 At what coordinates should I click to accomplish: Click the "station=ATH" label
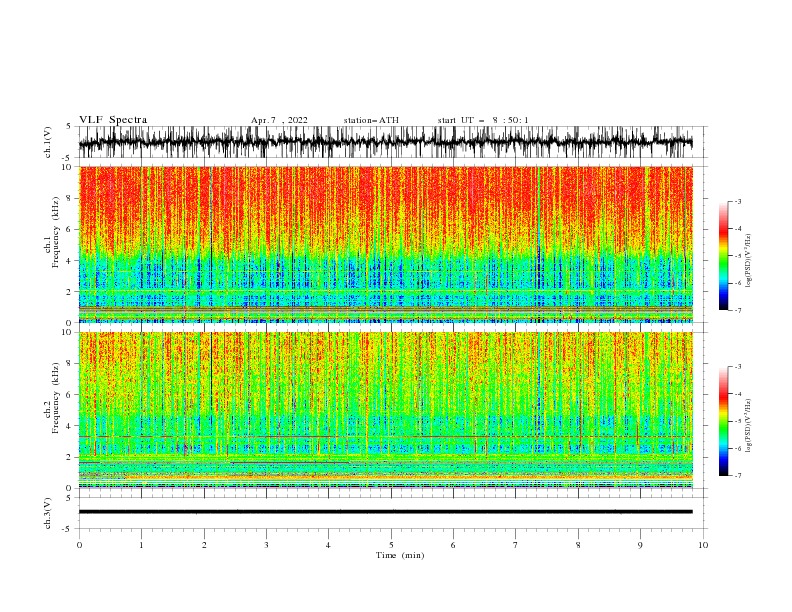pyautogui.click(x=371, y=120)
